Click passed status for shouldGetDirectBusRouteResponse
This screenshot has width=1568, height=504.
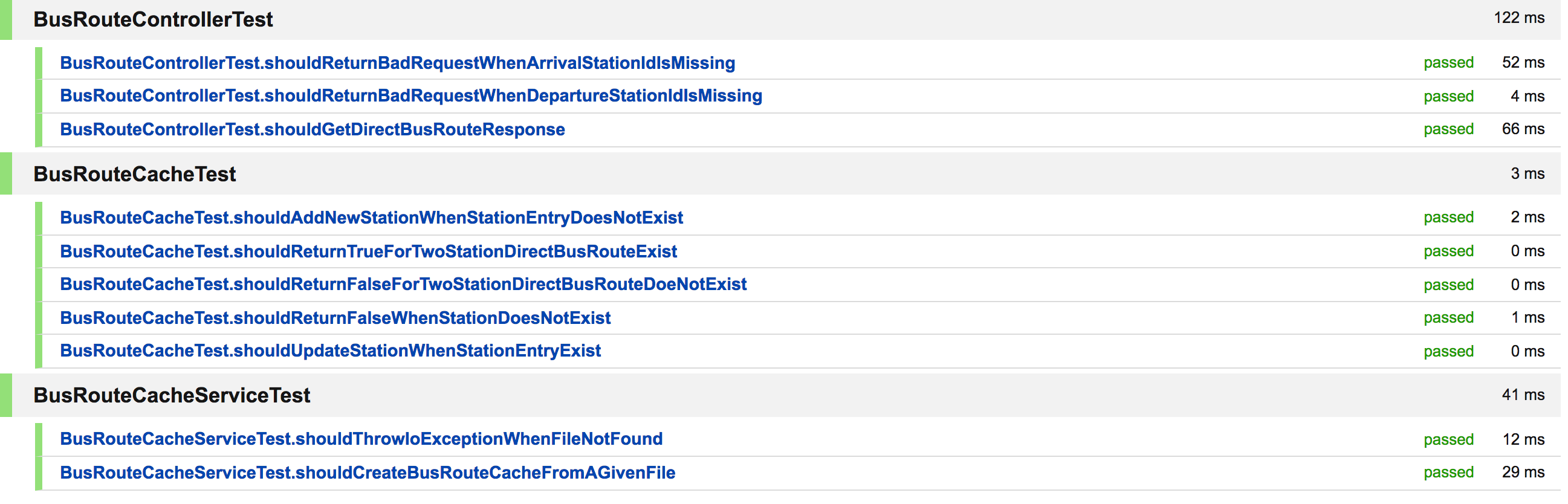[1449, 129]
